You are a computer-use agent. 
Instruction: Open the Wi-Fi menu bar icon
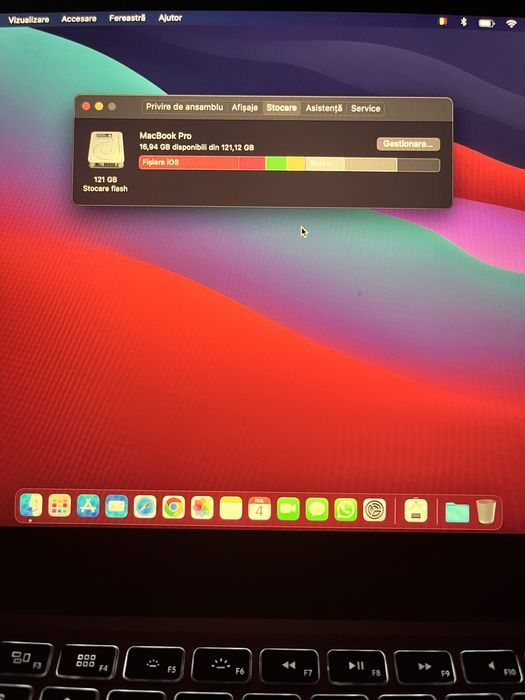511,24
